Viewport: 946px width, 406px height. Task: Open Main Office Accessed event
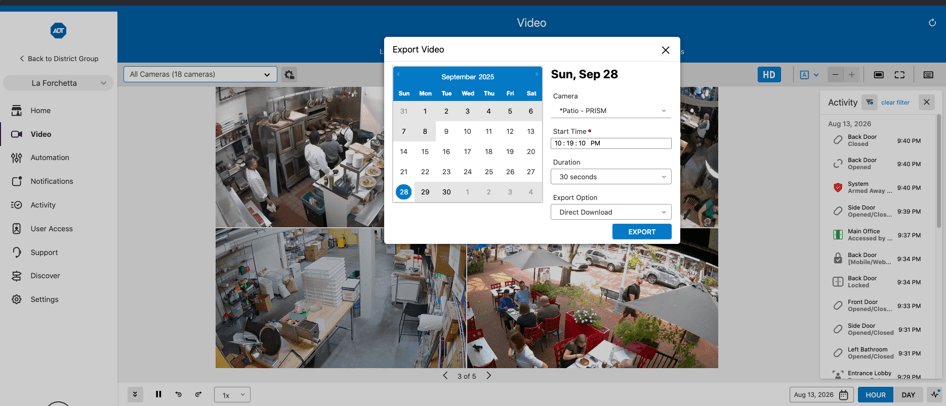[878, 234]
